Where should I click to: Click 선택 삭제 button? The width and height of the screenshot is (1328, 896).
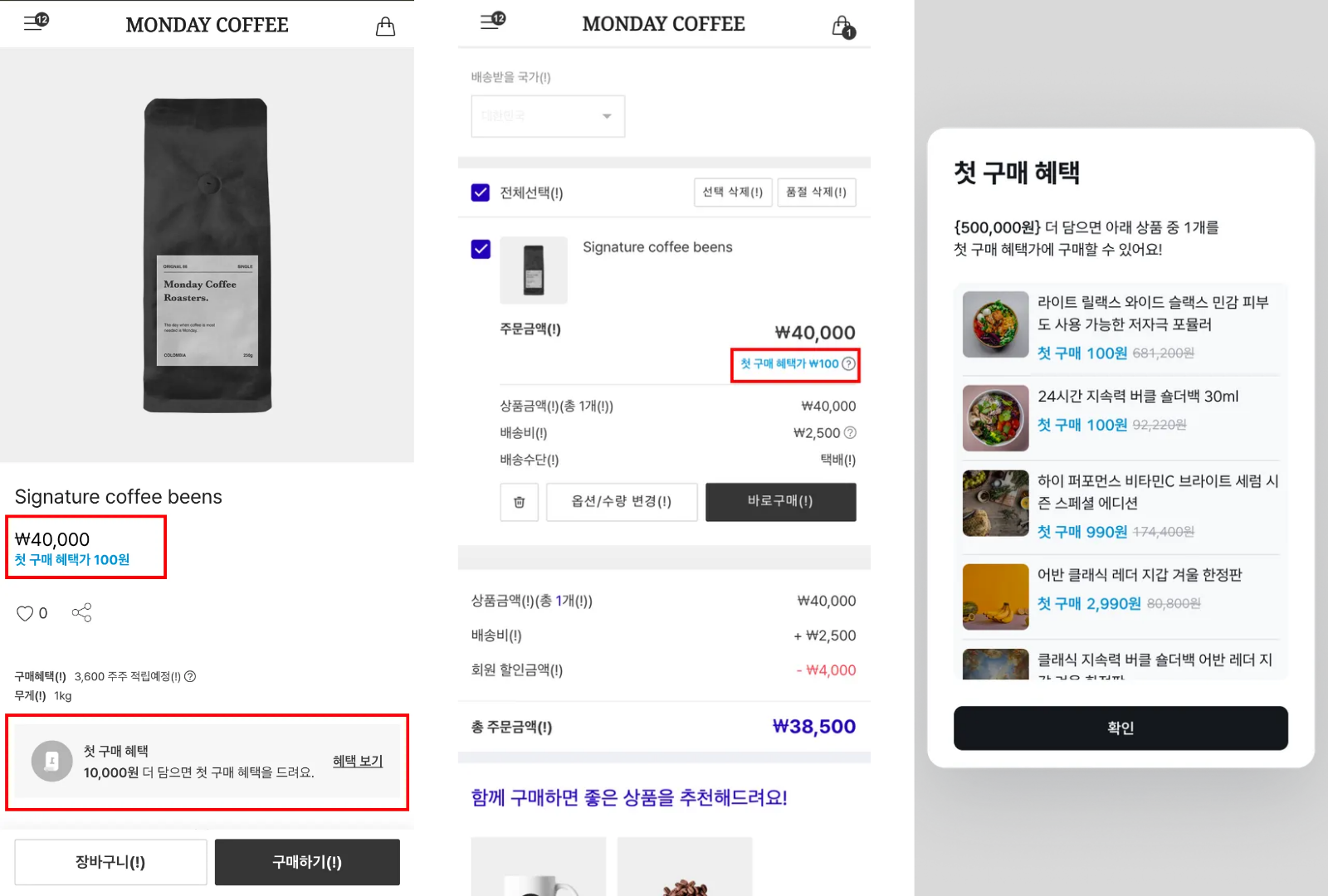733,192
